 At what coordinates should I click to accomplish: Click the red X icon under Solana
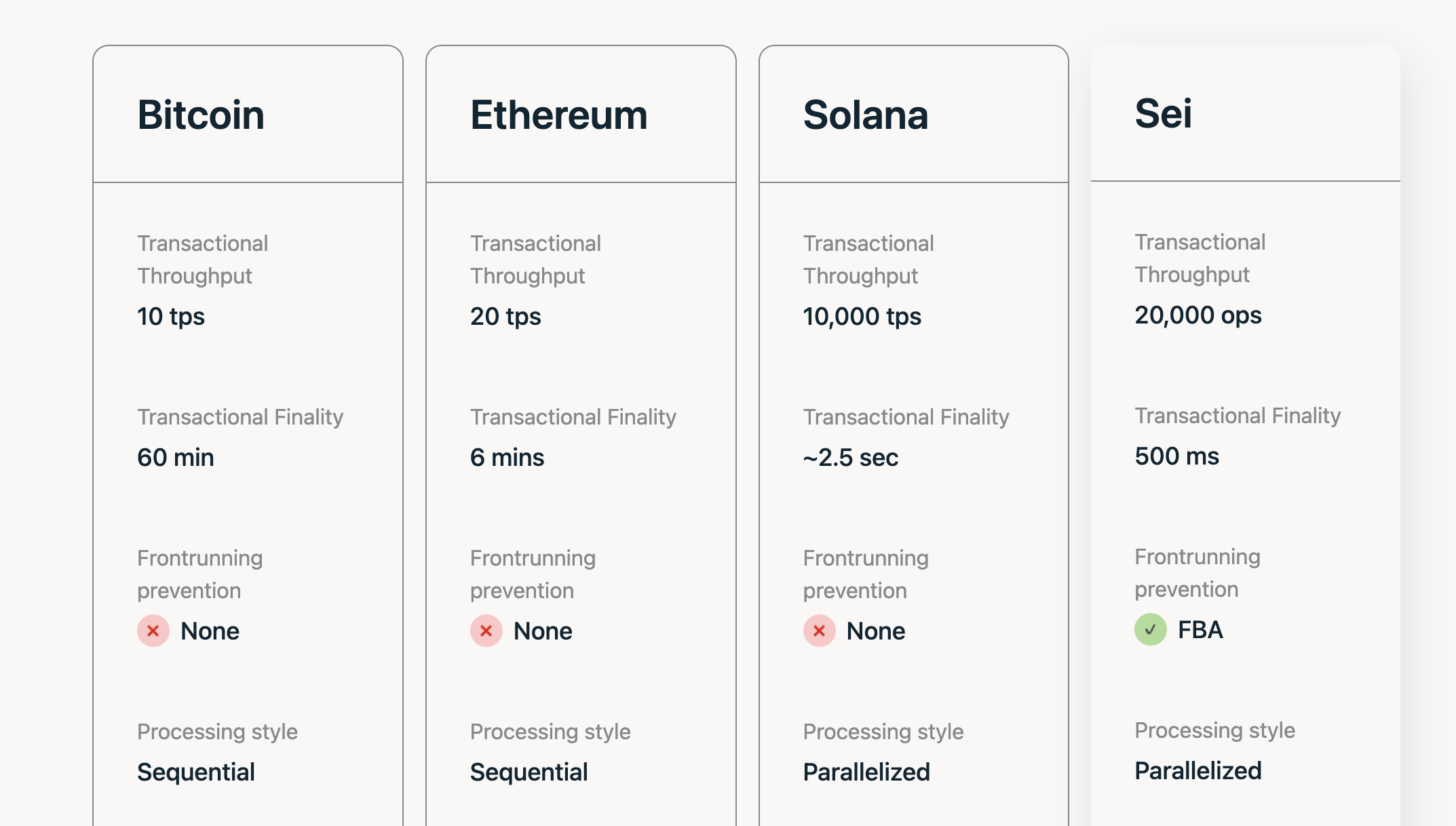tap(820, 631)
